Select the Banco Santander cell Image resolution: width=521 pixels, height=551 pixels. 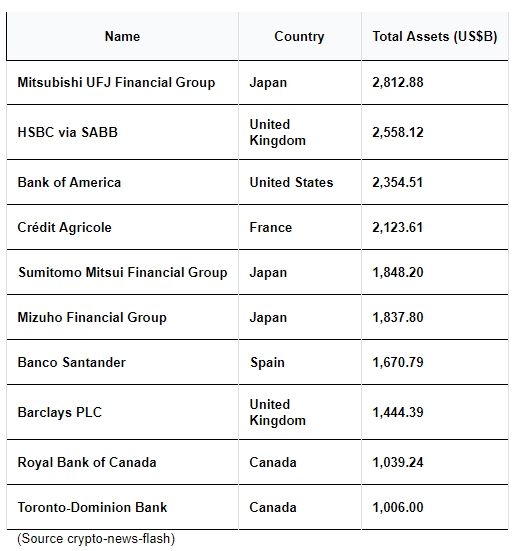point(122,362)
